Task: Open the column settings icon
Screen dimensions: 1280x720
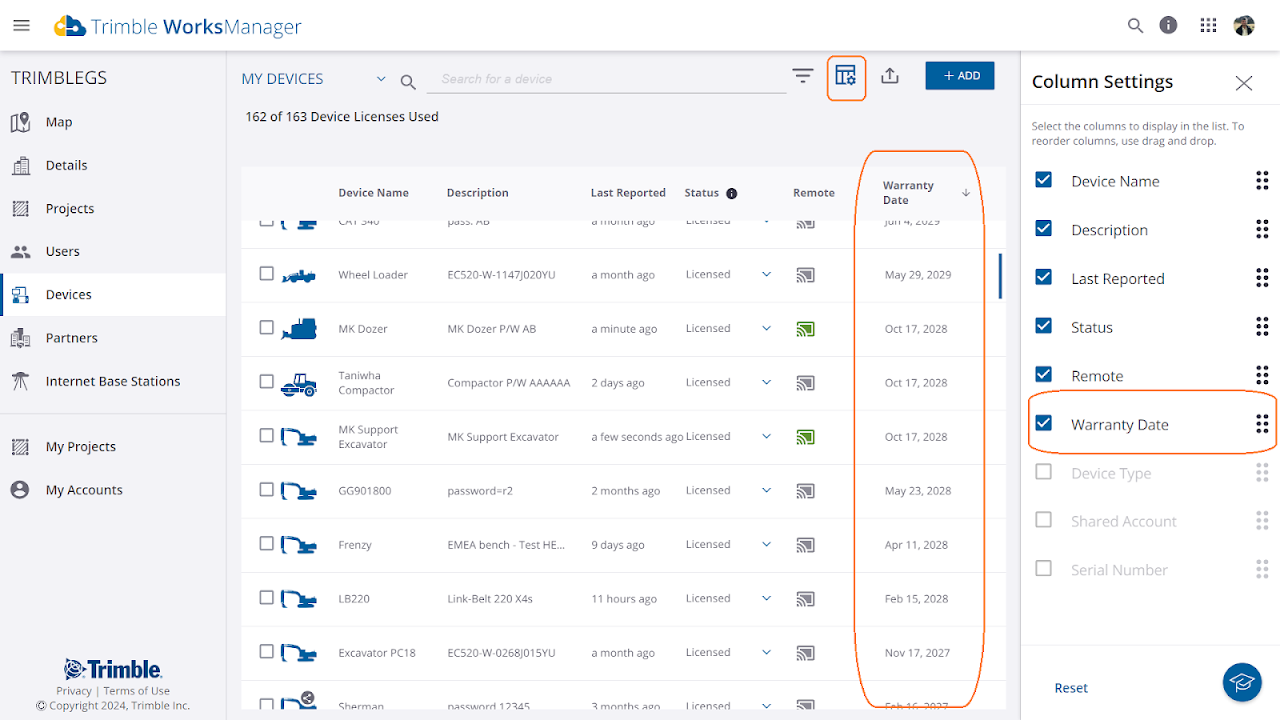Action: click(846, 76)
